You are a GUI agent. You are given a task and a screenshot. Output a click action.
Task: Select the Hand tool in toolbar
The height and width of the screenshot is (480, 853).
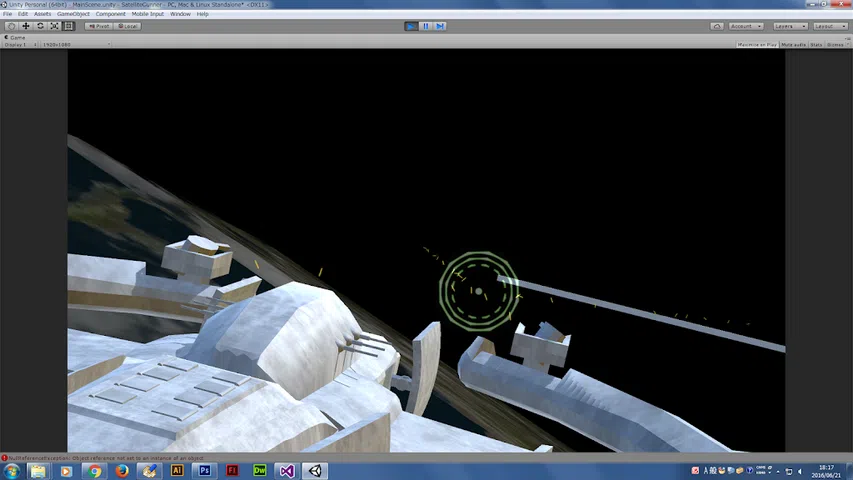(11, 26)
